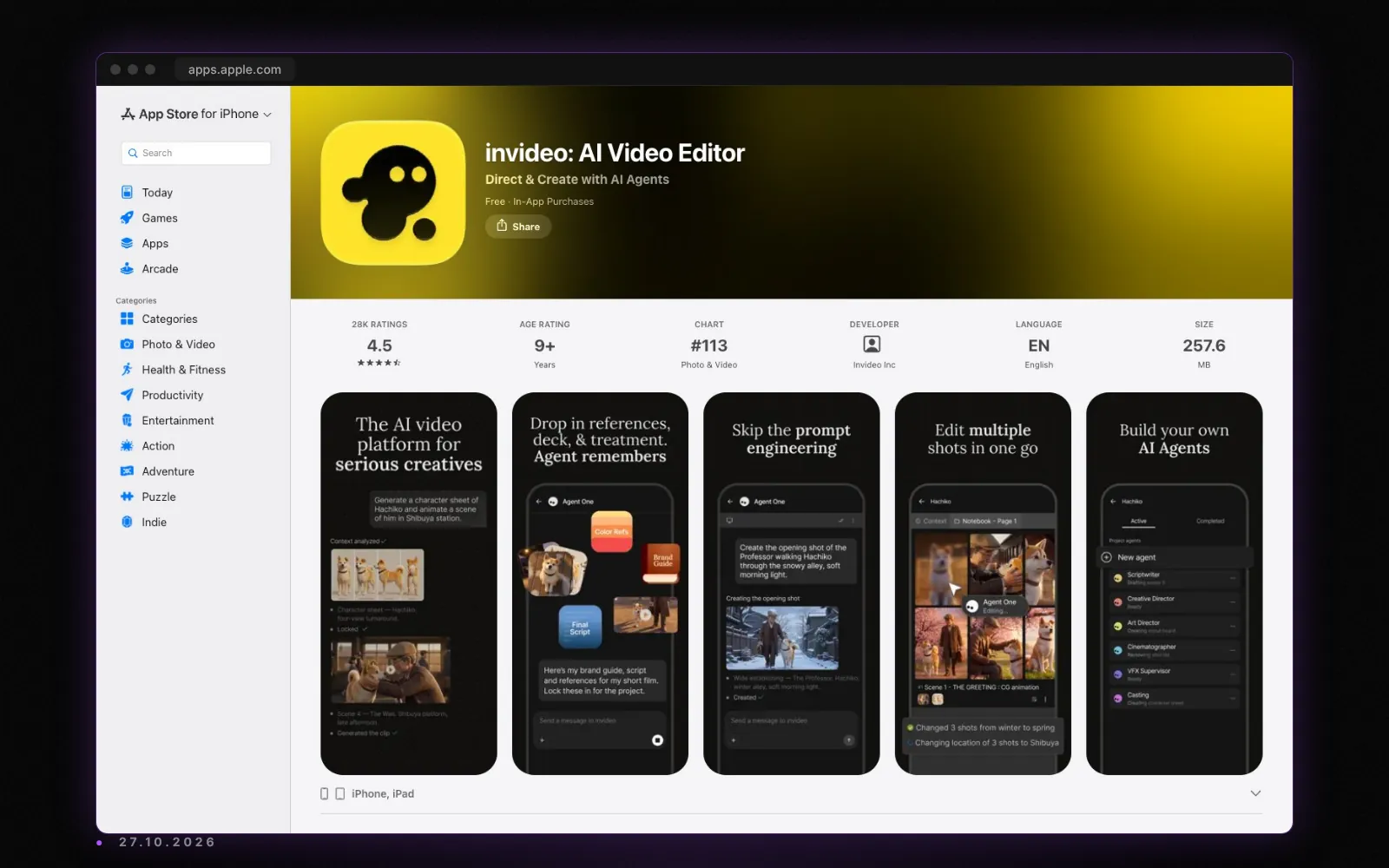Open the #113 Photo & Video chart link
The height and width of the screenshot is (868, 1389).
709,345
